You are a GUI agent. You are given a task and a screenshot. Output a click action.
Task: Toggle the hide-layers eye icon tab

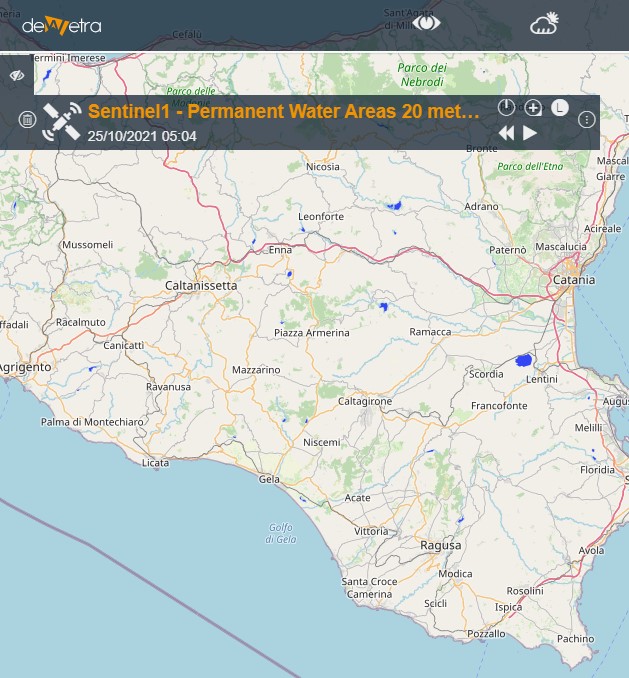click(x=17, y=76)
